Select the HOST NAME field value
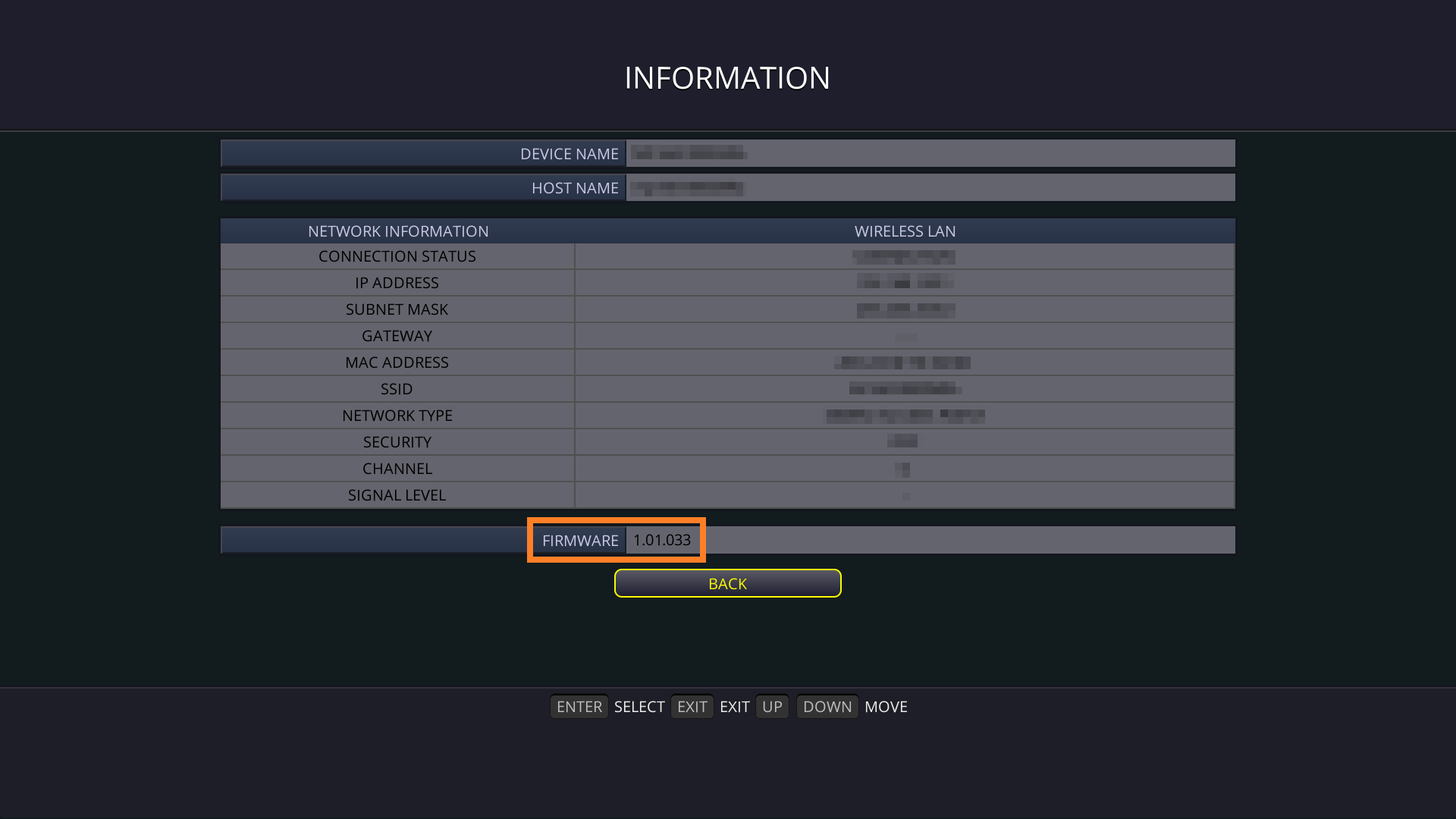The image size is (1456, 819). tap(930, 188)
